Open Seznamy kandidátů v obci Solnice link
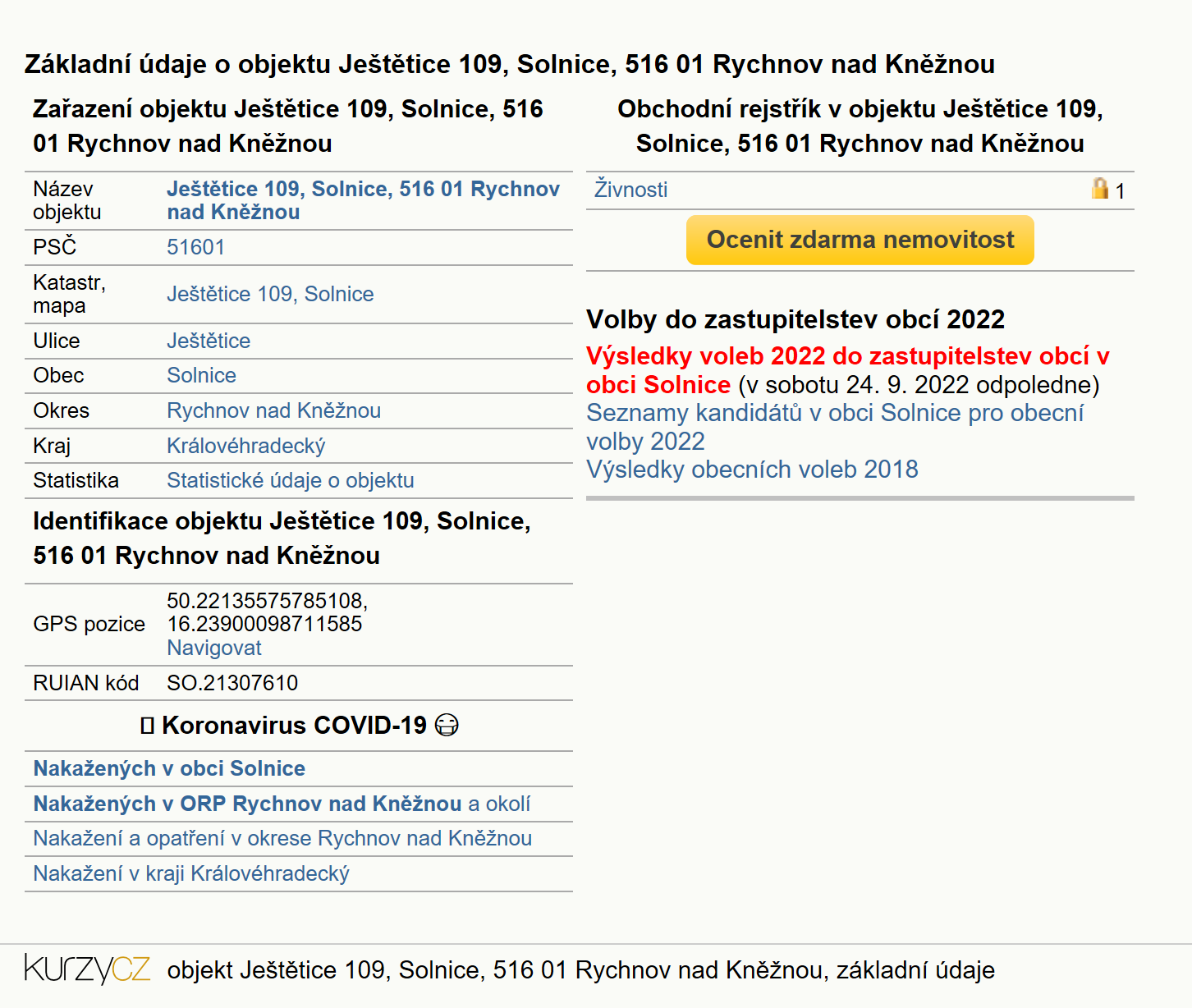Screen dimensions: 1192x1008 point(834,427)
